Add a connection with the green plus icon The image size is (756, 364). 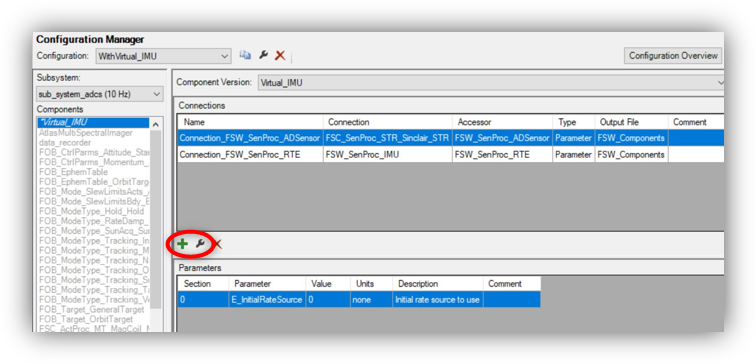(x=182, y=244)
